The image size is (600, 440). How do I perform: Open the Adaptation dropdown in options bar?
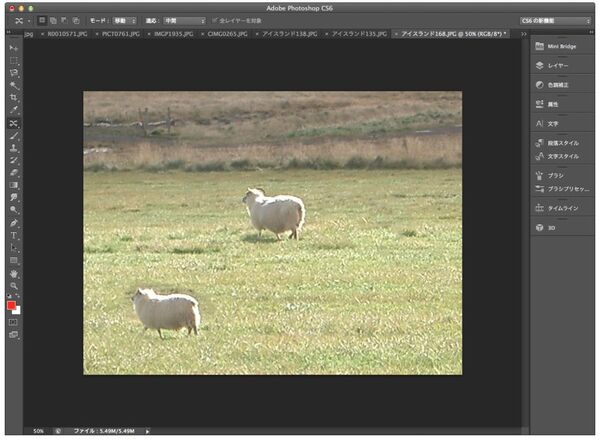point(184,21)
